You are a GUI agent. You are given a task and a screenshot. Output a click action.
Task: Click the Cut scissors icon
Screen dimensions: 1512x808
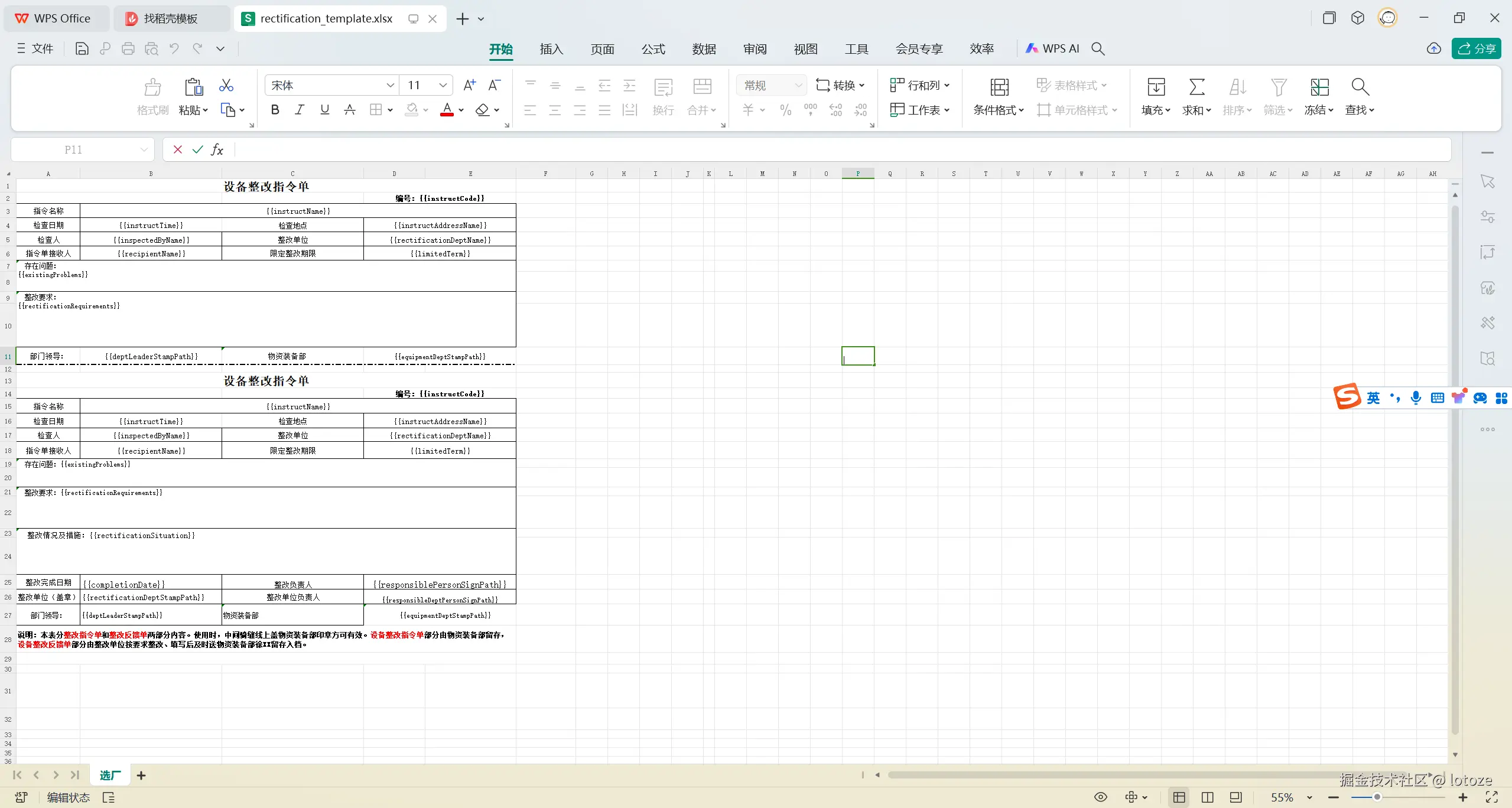point(226,86)
